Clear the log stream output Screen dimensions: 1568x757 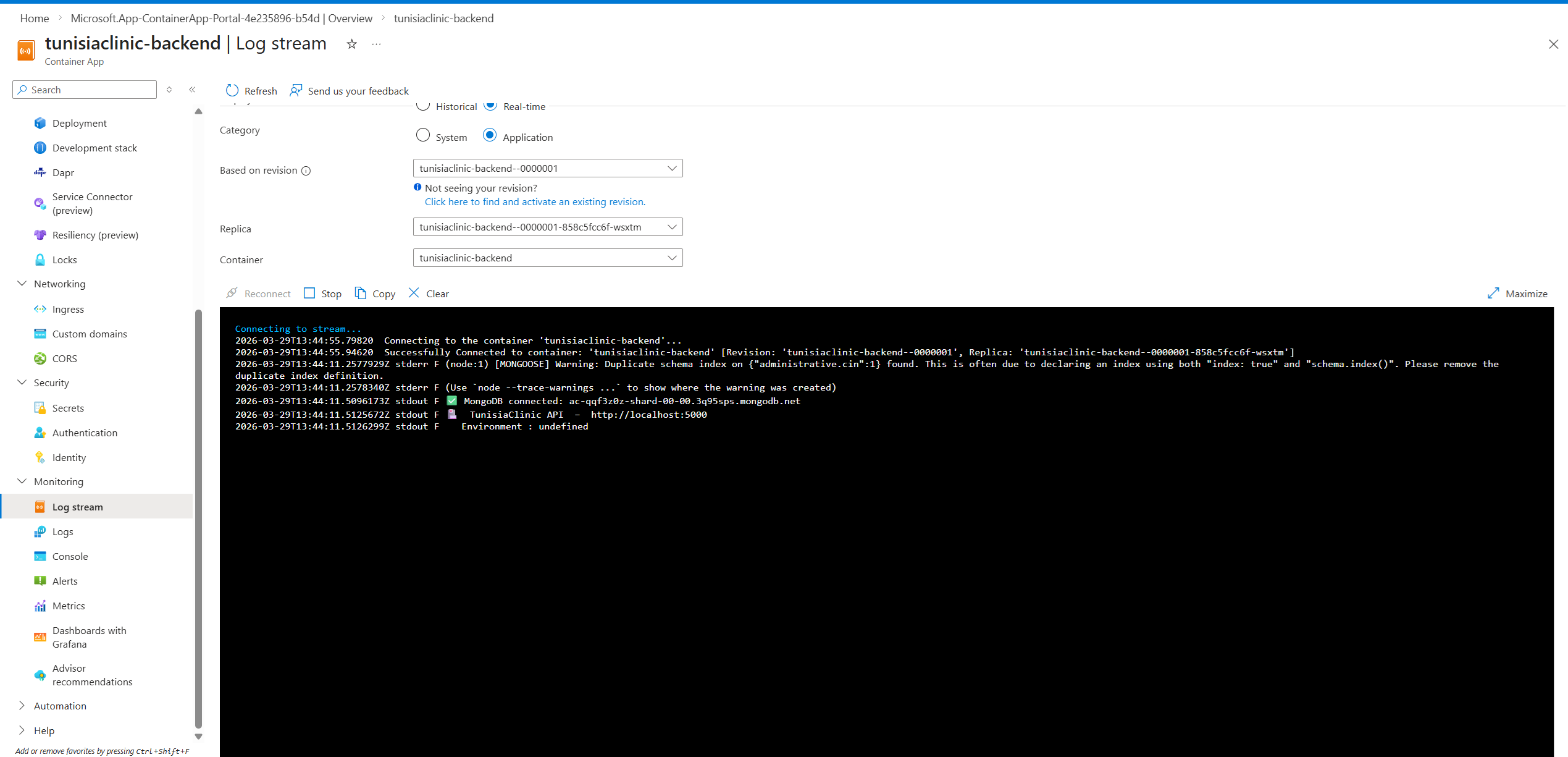point(428,293)
